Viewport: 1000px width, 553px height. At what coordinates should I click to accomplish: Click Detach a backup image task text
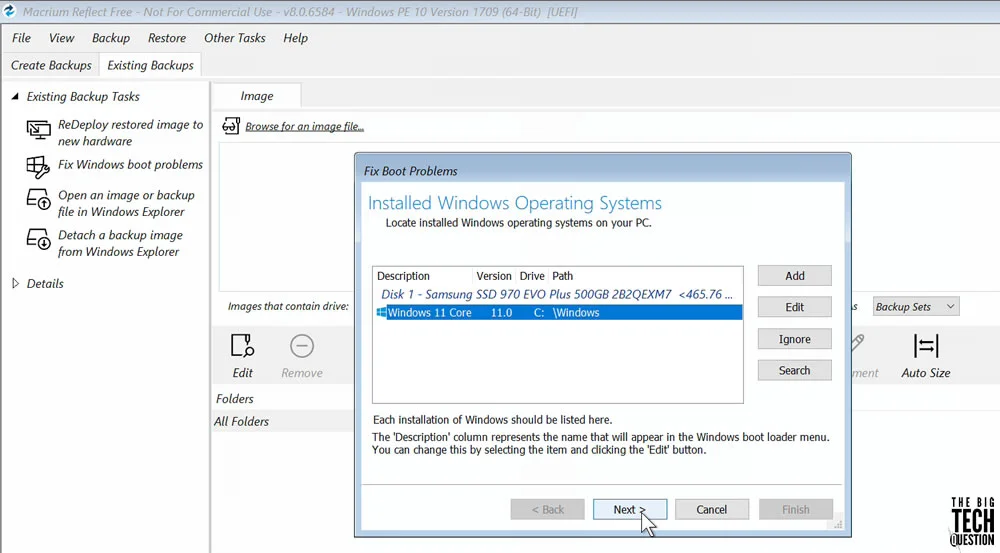click(121, 243)
